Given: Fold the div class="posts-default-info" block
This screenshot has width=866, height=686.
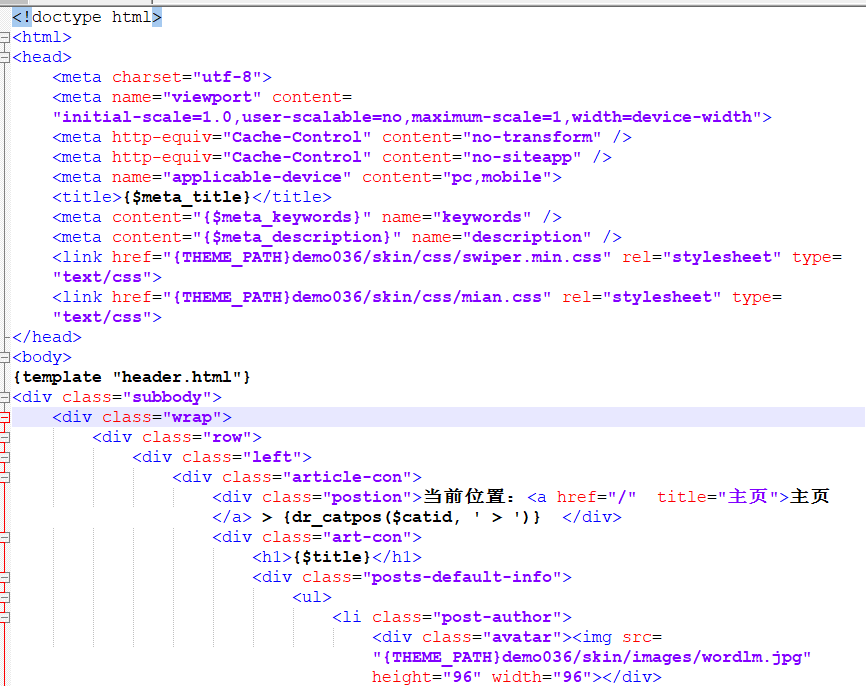Looking at the screenshot, I should pos(5,577).
